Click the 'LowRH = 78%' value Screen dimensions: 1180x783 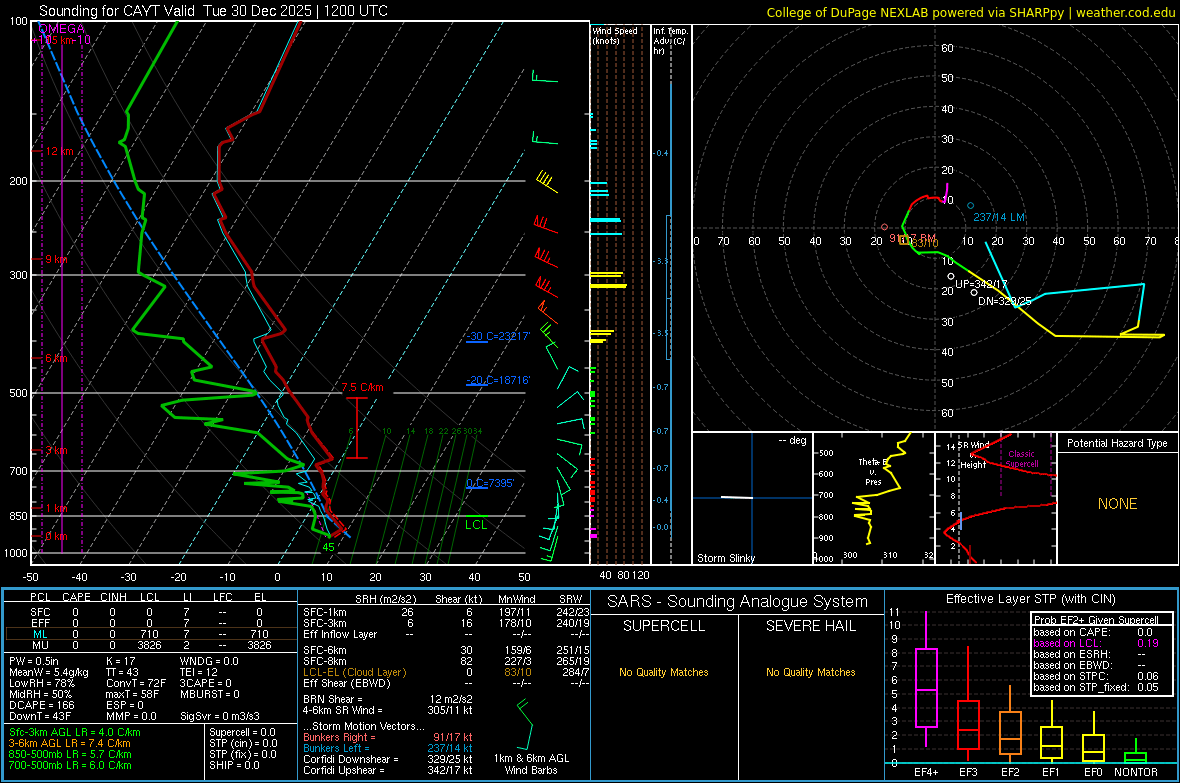(42, 684)
